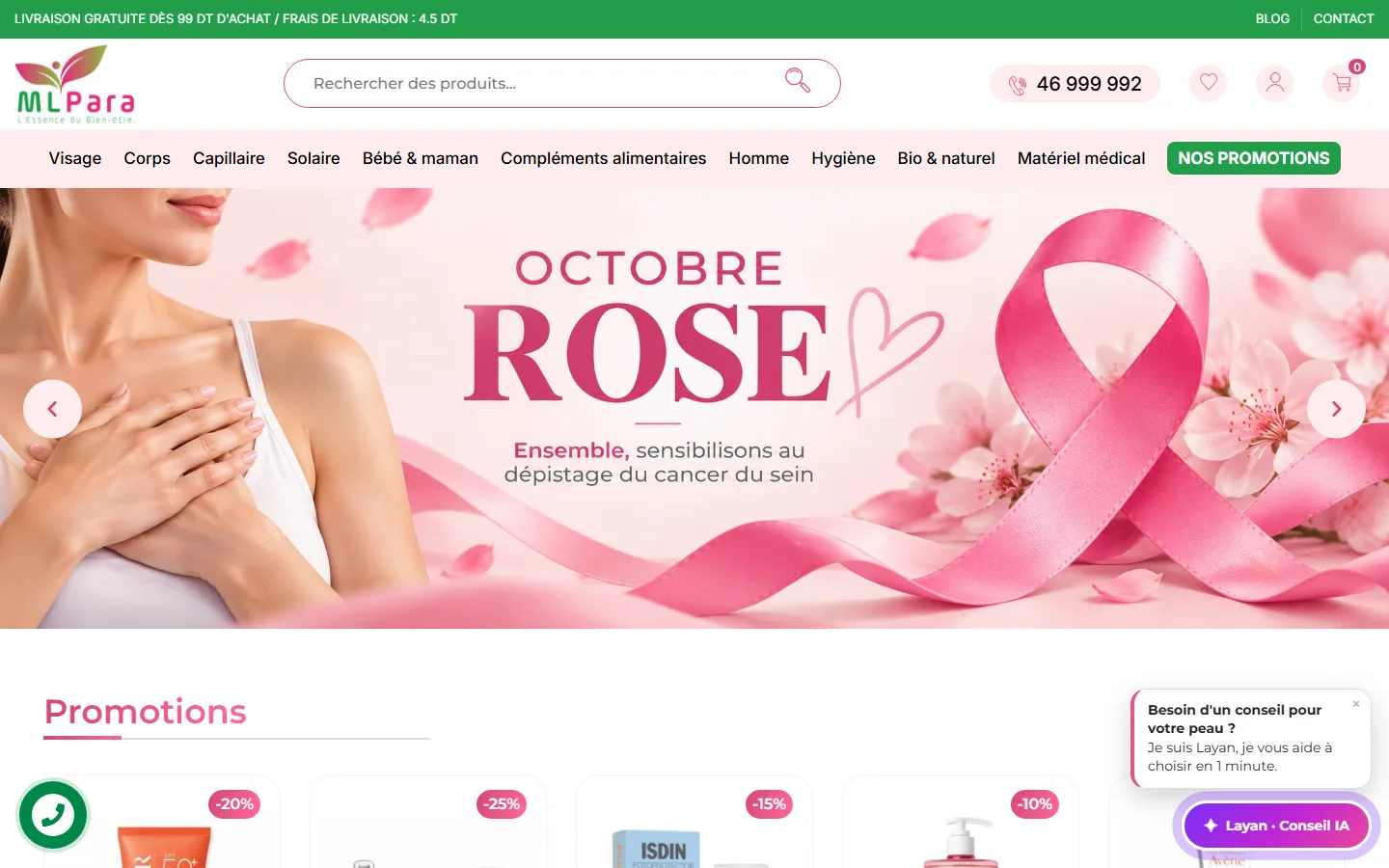Click the Promotions section heading
The width and height of the screenshot is (1389, 868).
[146, 712]
